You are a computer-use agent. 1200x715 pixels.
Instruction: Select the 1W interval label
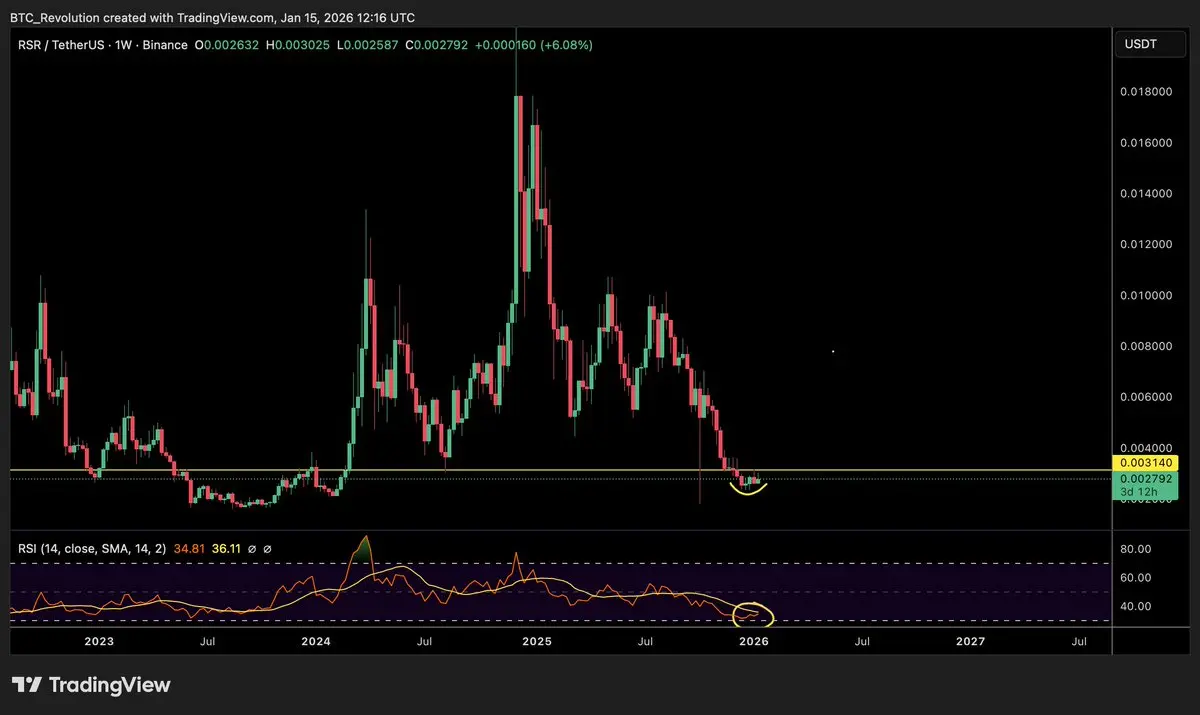tap(124, 45)
